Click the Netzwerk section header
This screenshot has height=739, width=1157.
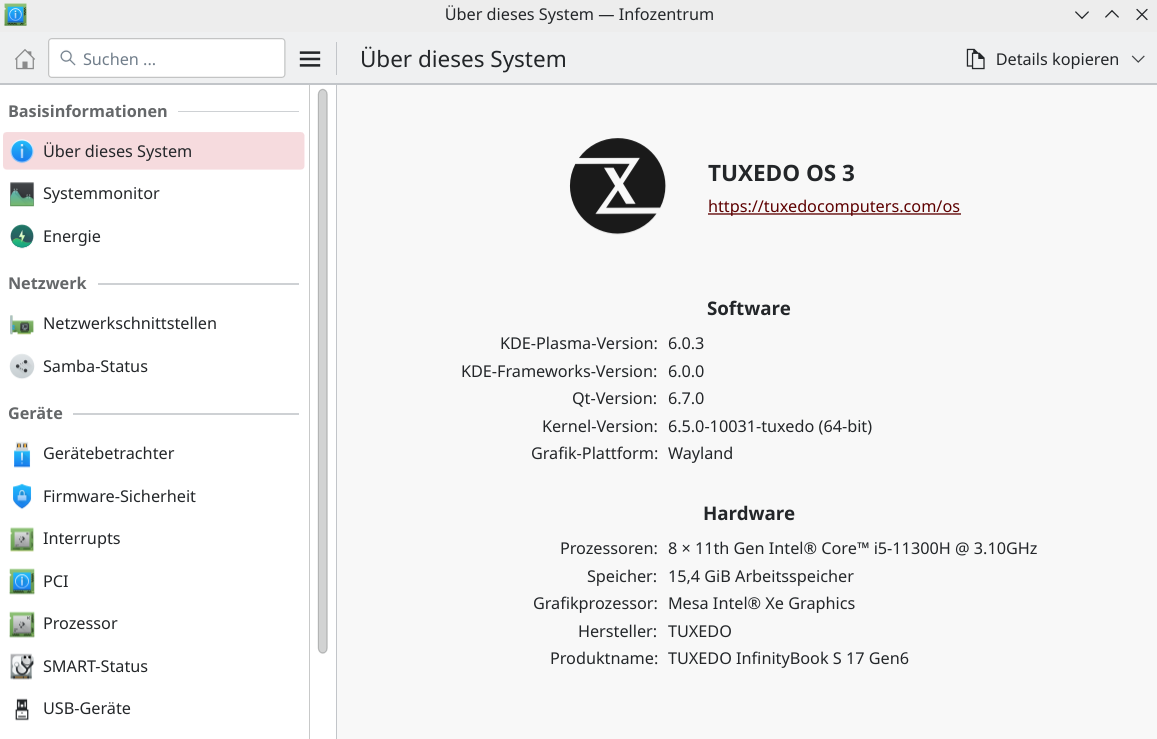coord(47,283)
